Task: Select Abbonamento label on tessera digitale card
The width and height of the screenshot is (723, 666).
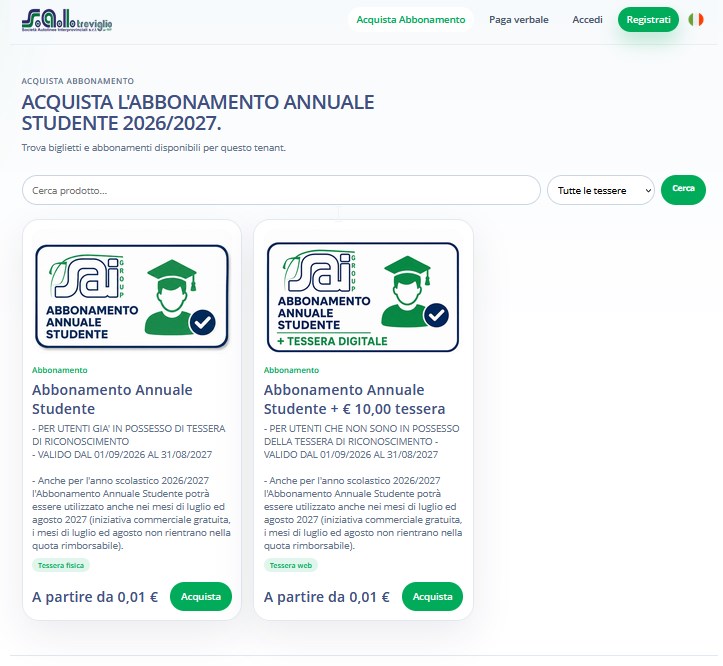Action: 291,370
